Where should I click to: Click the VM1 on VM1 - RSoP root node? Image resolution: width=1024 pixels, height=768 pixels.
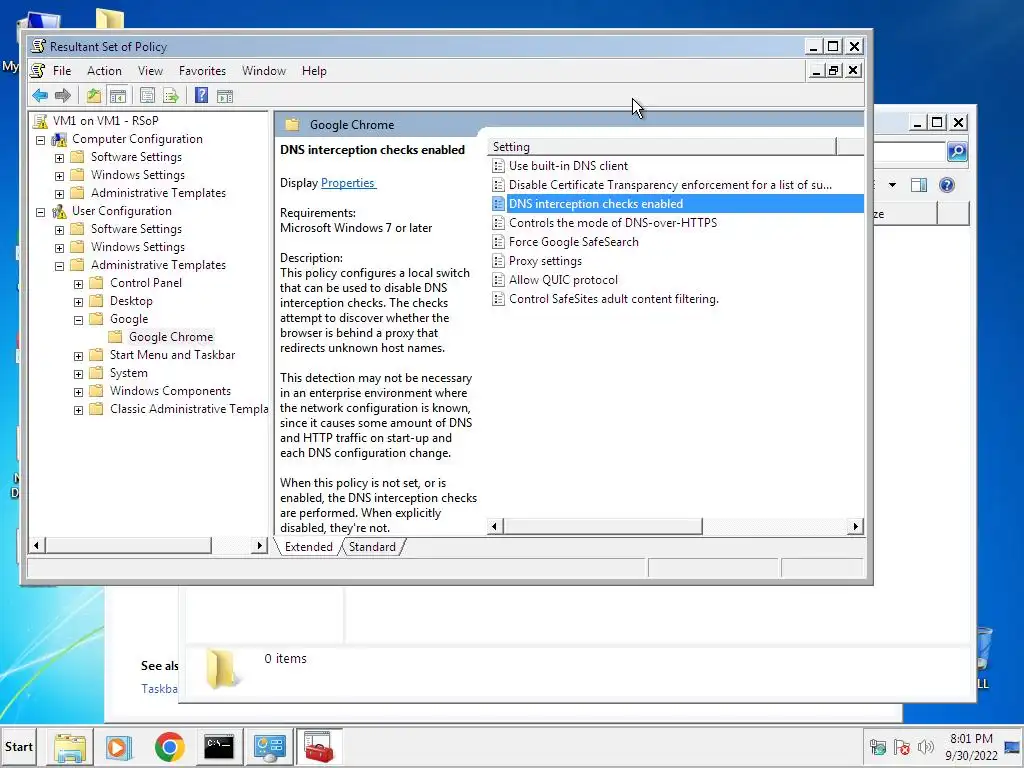coord(105,121)
